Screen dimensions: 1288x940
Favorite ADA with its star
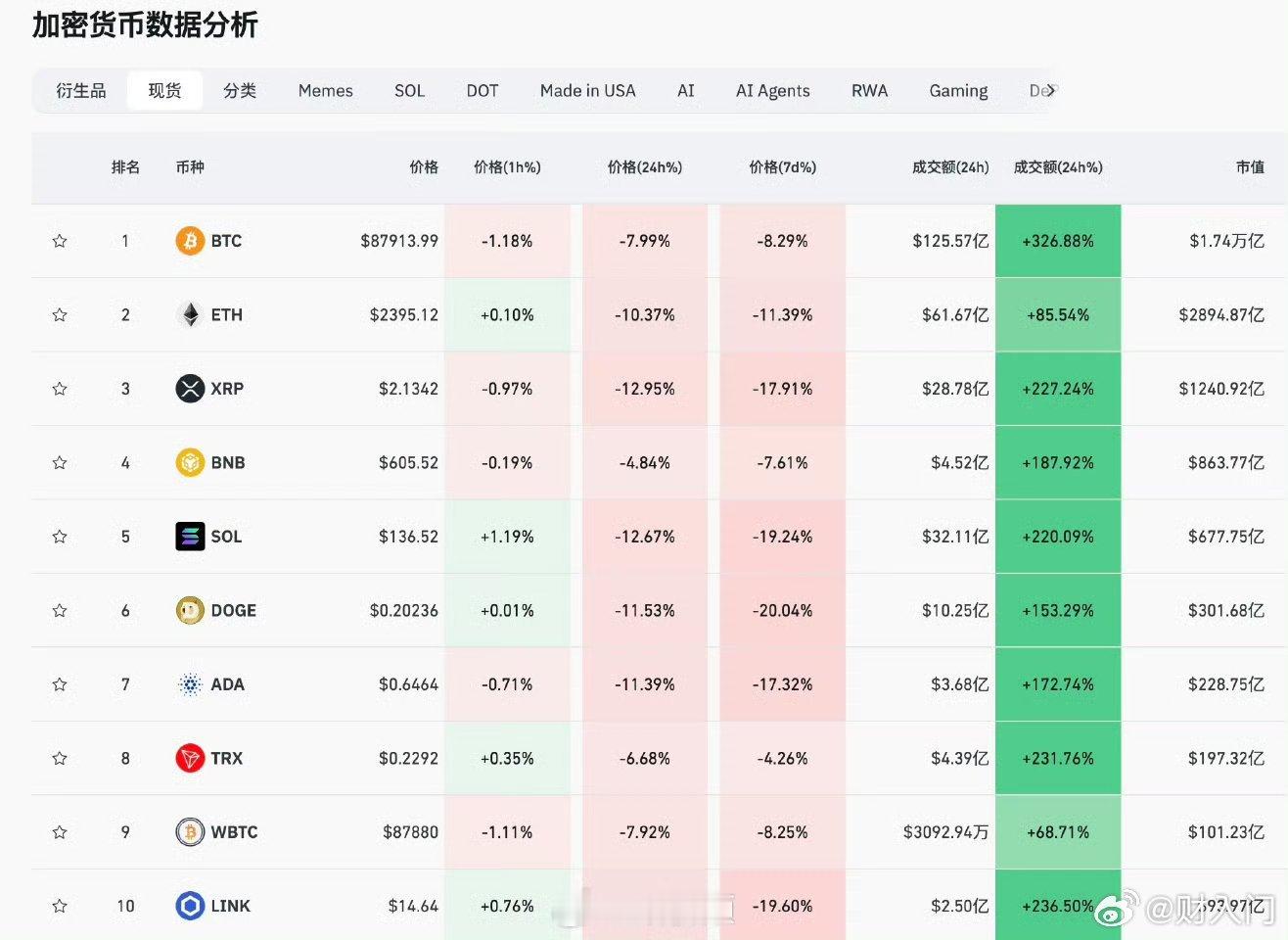tap(60, 684)
